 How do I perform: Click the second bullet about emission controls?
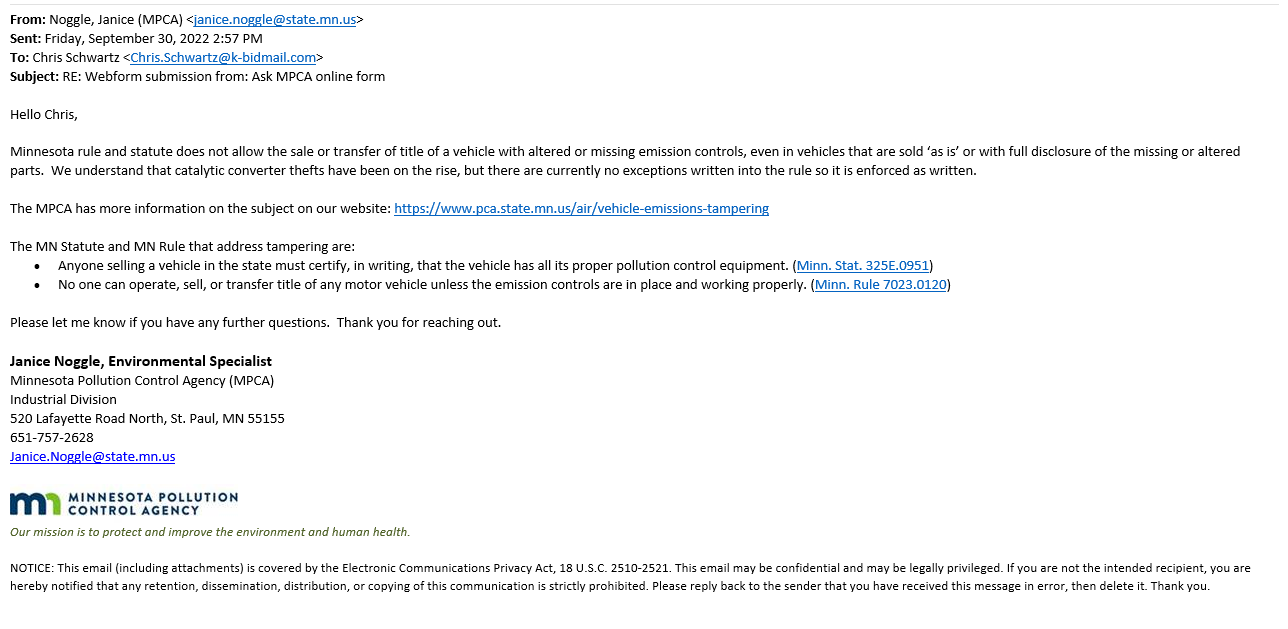click(432, 285)
